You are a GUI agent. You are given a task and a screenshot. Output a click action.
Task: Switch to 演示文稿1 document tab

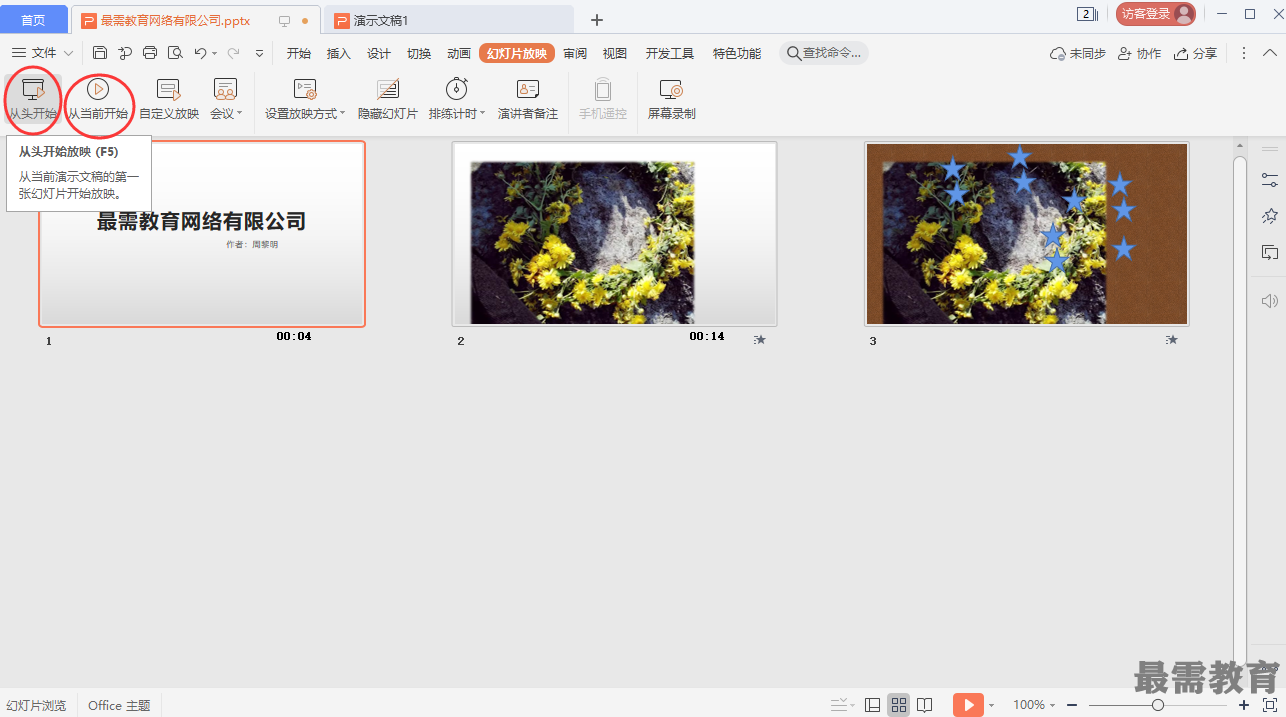coord(449,20)
